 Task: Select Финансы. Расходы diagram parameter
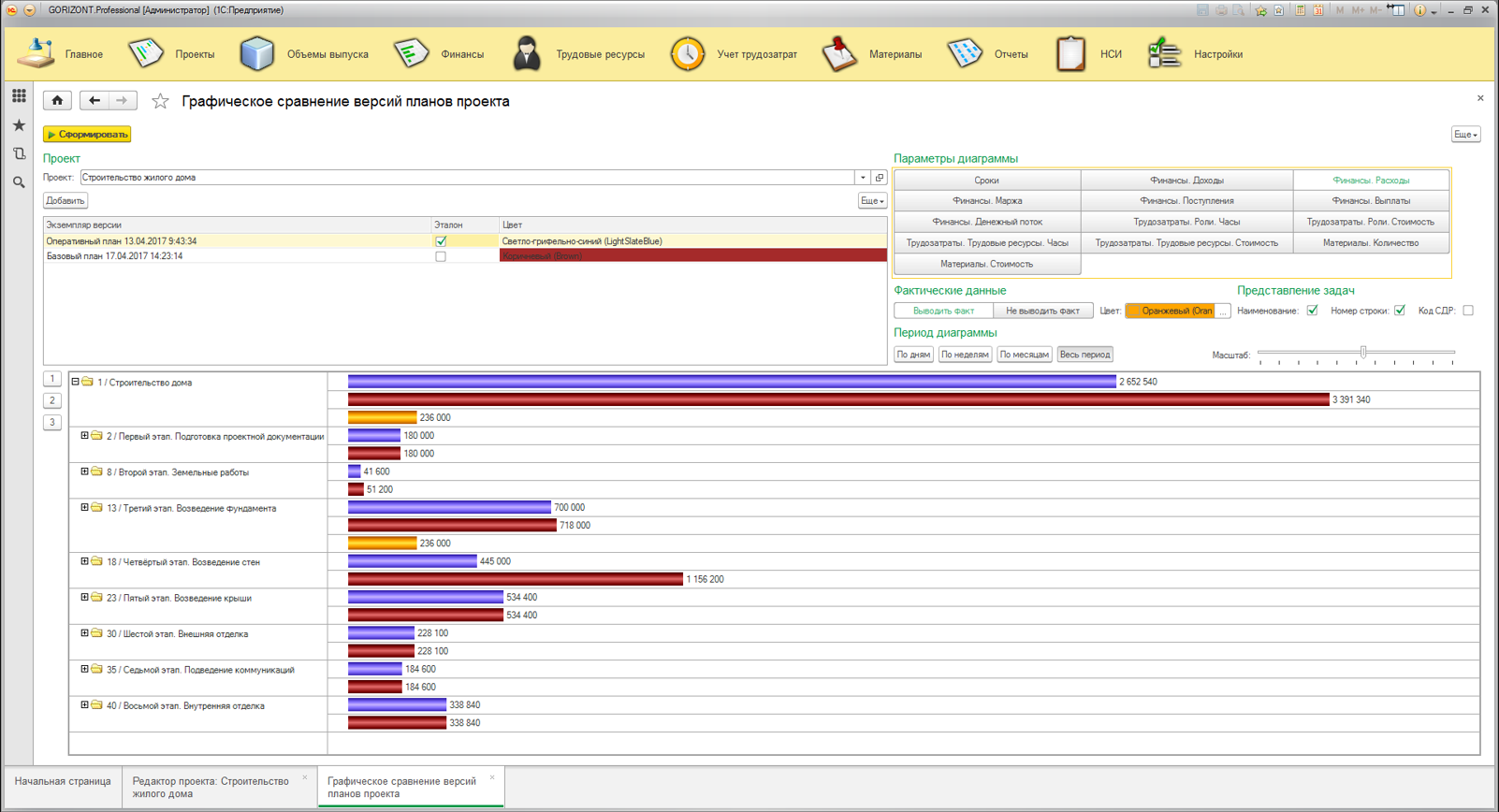coord(1371,181)
